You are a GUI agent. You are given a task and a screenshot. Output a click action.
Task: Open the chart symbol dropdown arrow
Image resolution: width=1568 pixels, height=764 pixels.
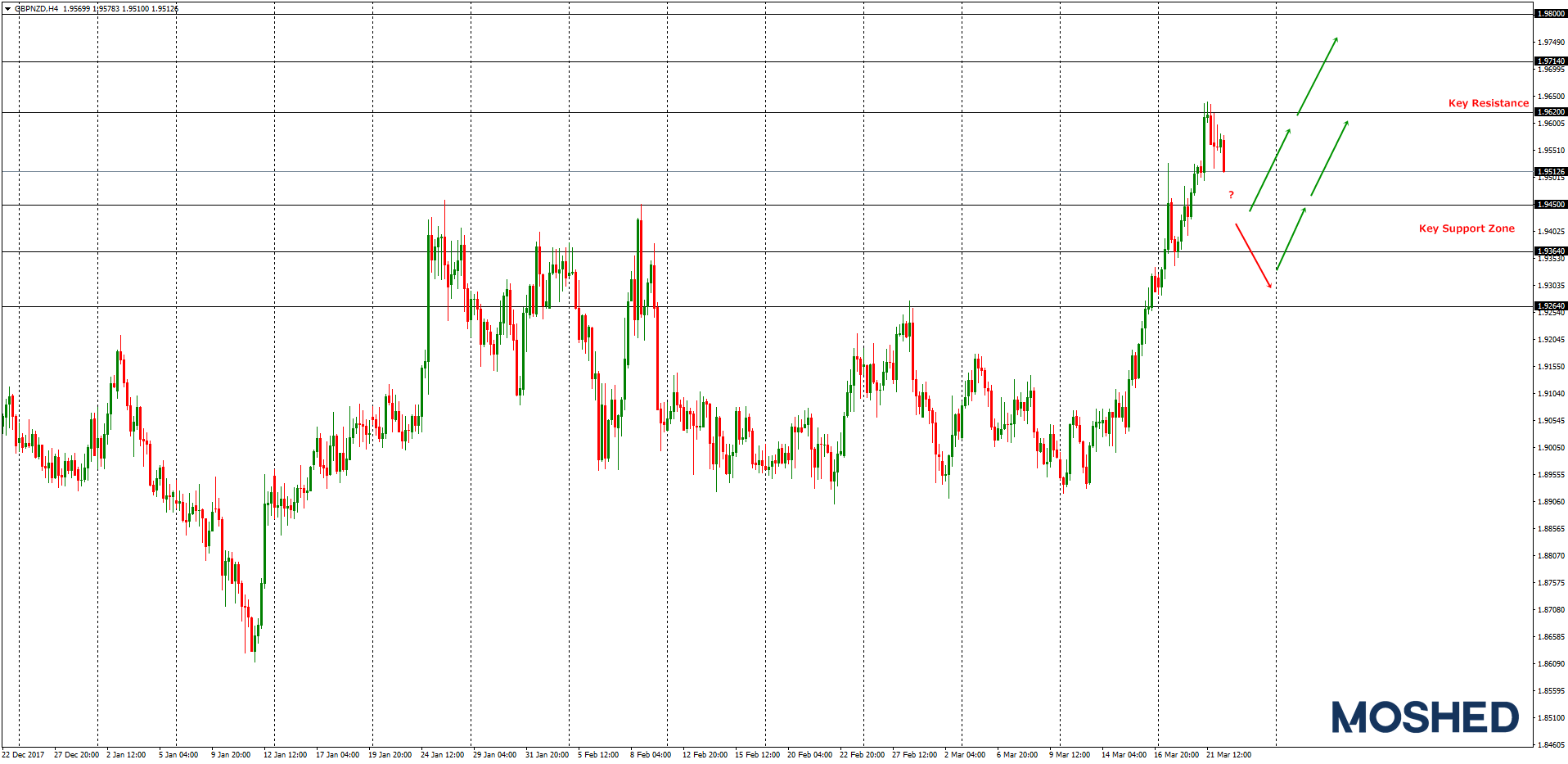coord(7,7)
